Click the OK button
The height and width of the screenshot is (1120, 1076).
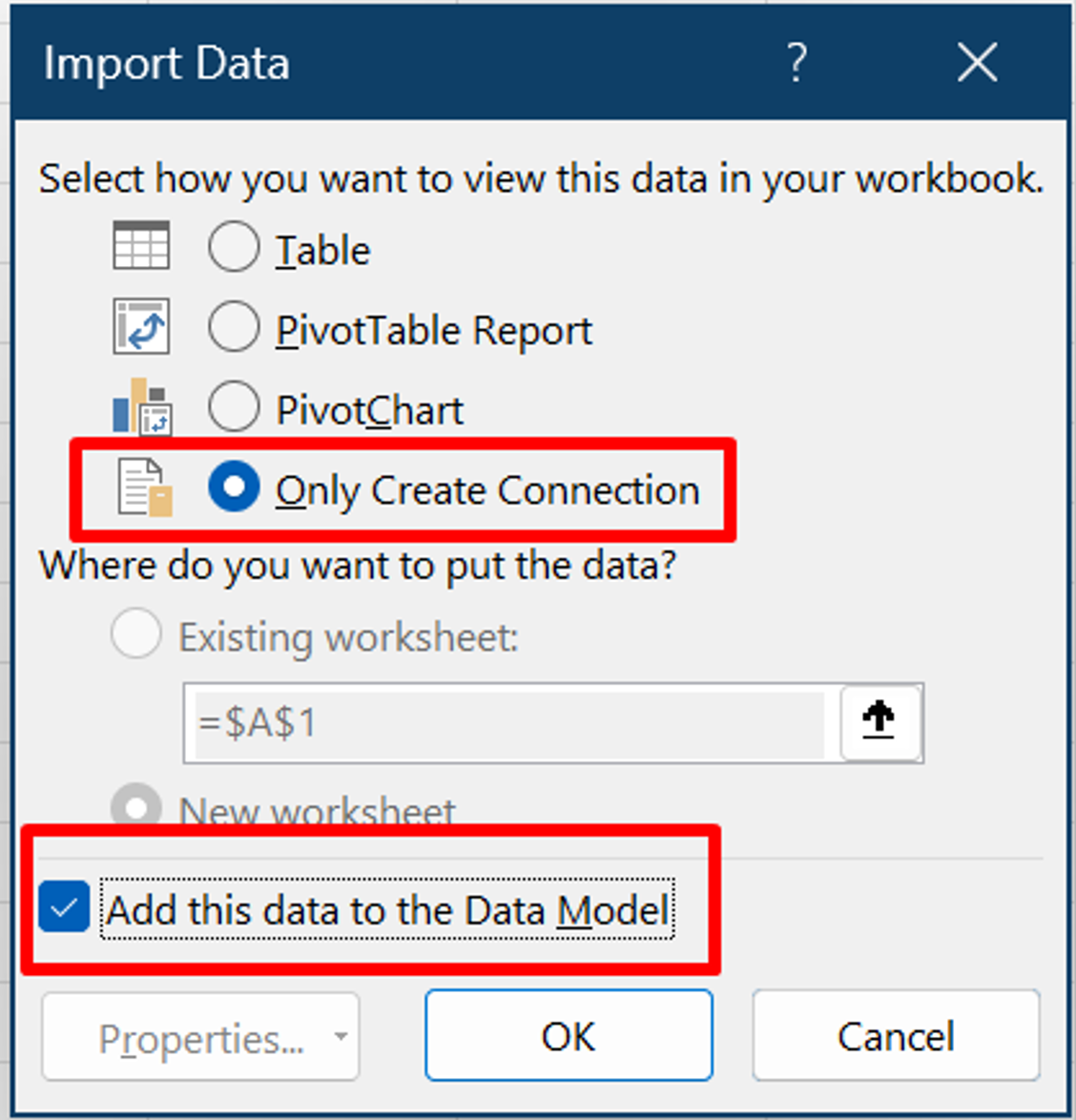[x=568, y=1036]
